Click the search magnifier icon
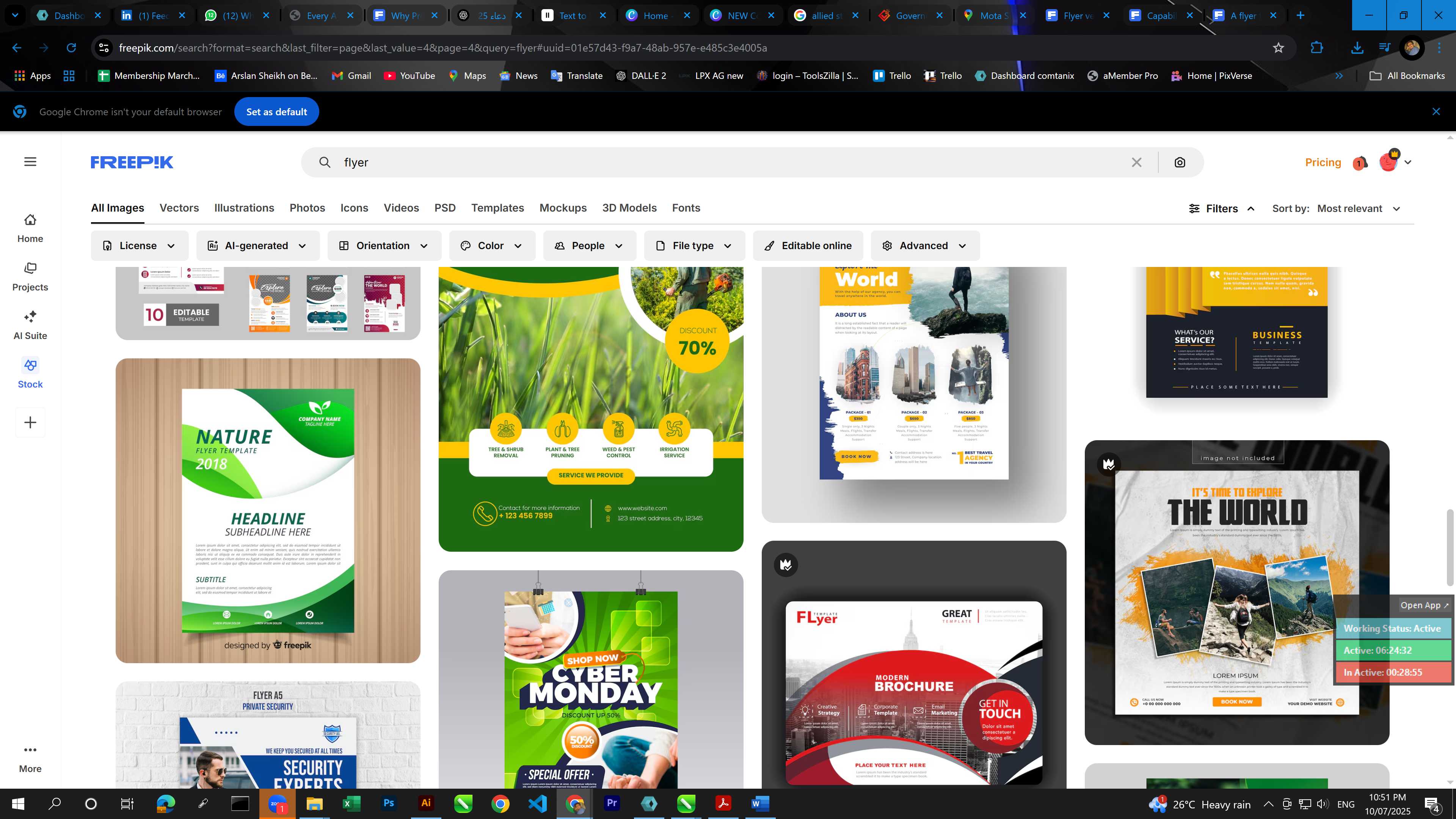The image size is (1456, 819). pyautogui.click(x=325, y=162)
